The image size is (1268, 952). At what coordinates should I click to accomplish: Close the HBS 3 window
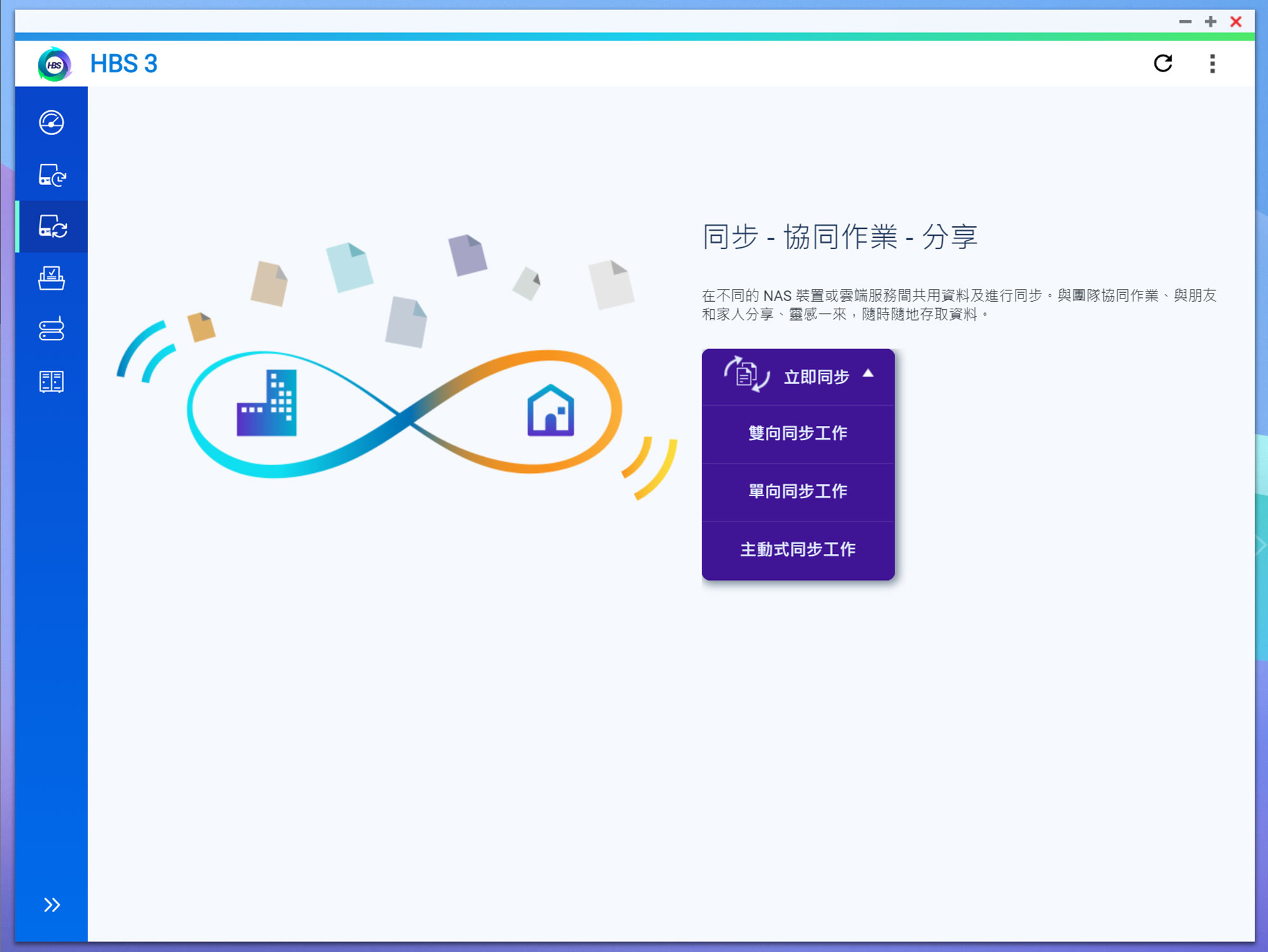[x=1236, y=22]
